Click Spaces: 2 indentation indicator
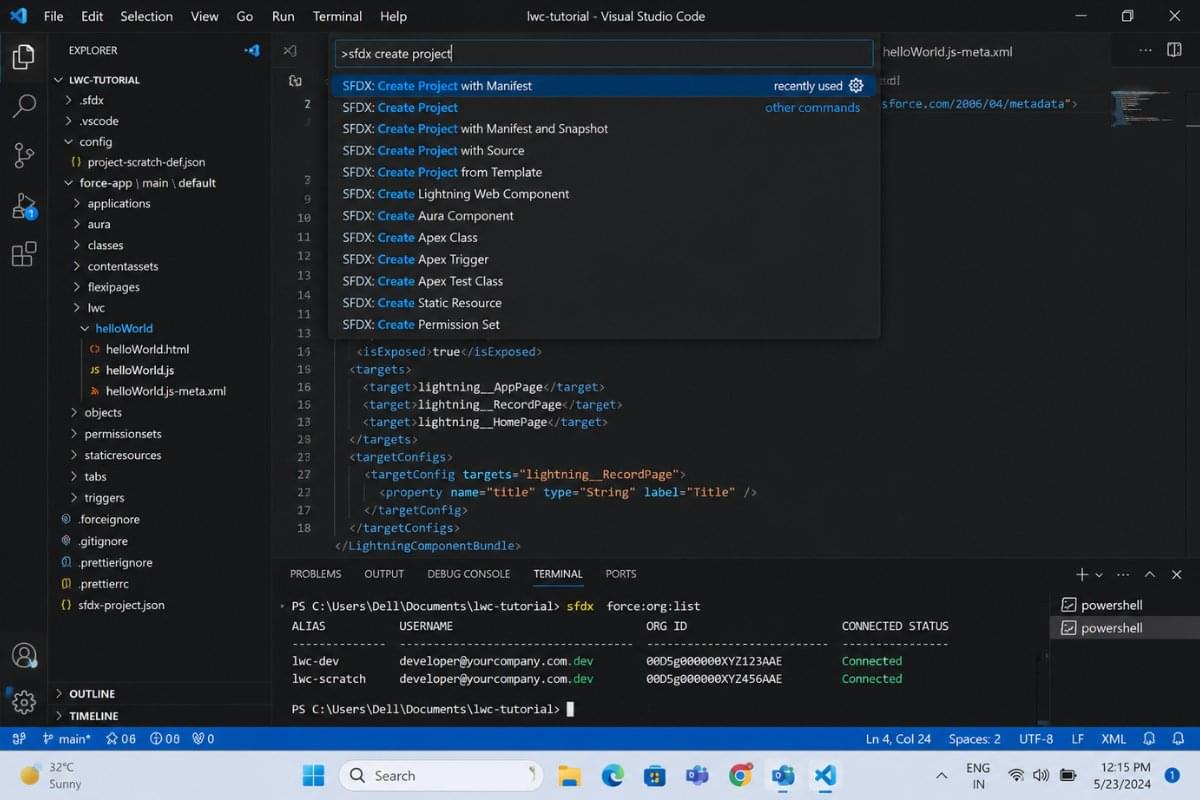1200x800 pixels. pos(974,739)
